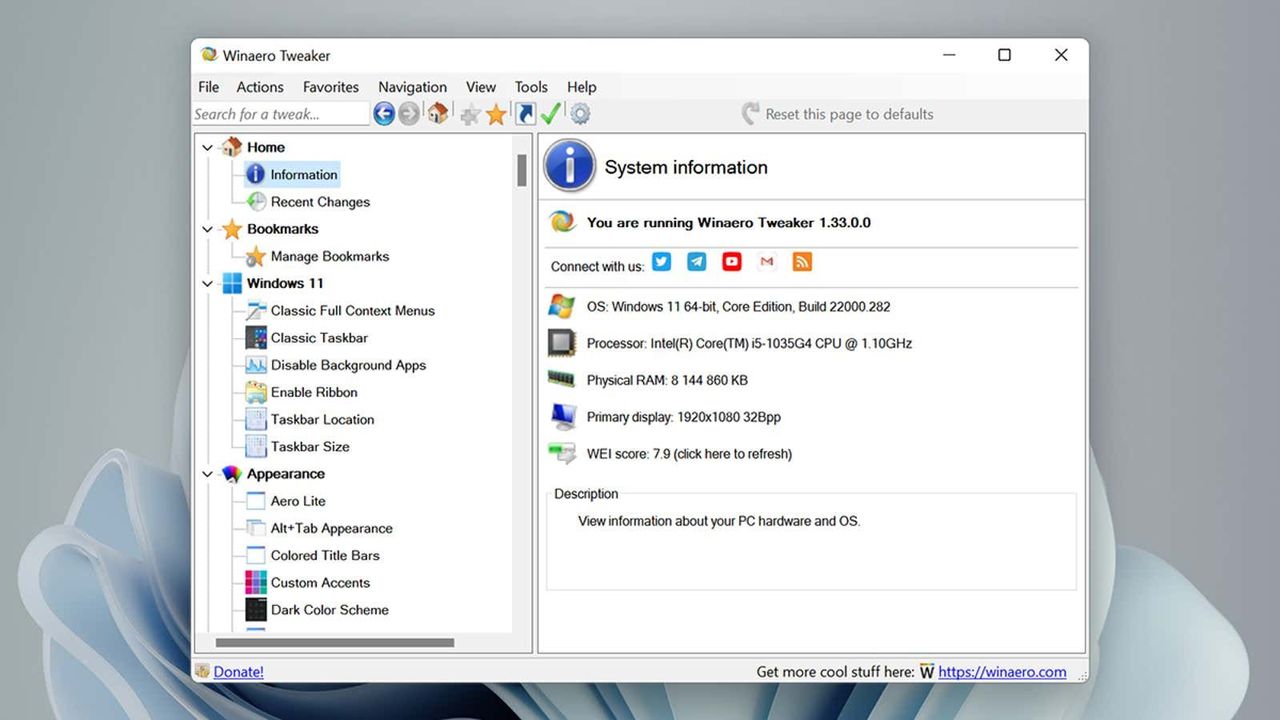Image resolution: width=1280 pixels, height=720 pixels.
Task: Open the Gmail connect icon
Action: pos(767,262)
